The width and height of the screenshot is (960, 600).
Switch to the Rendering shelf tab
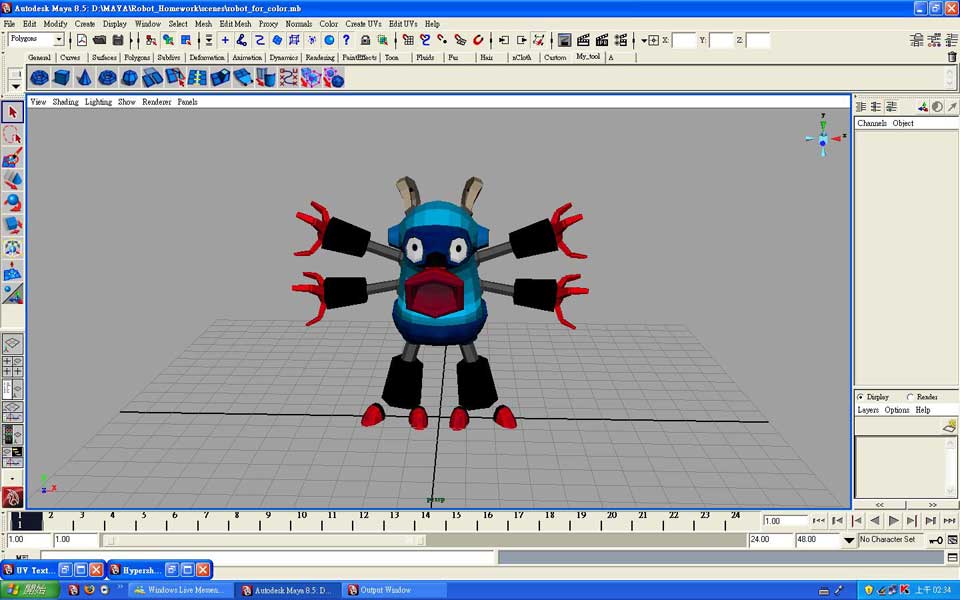coord(320,57)
